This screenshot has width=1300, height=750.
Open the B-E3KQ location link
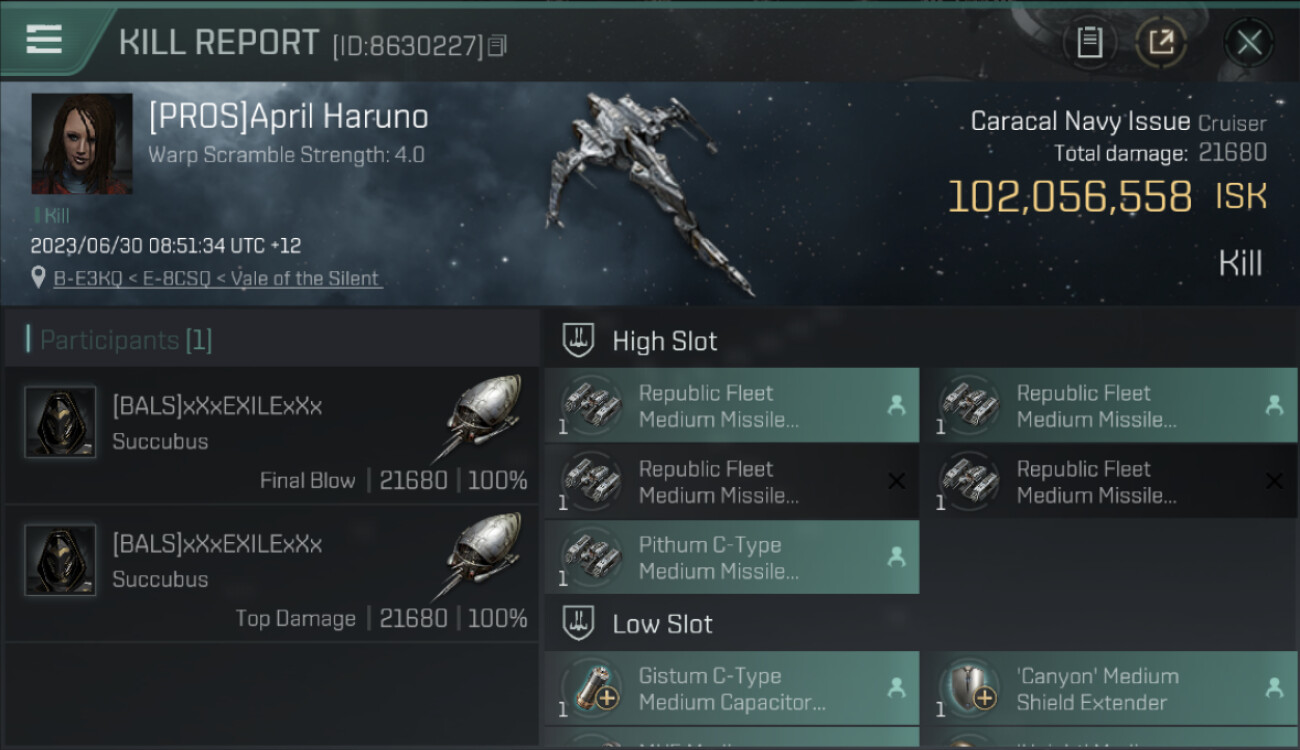click(217, 279)
